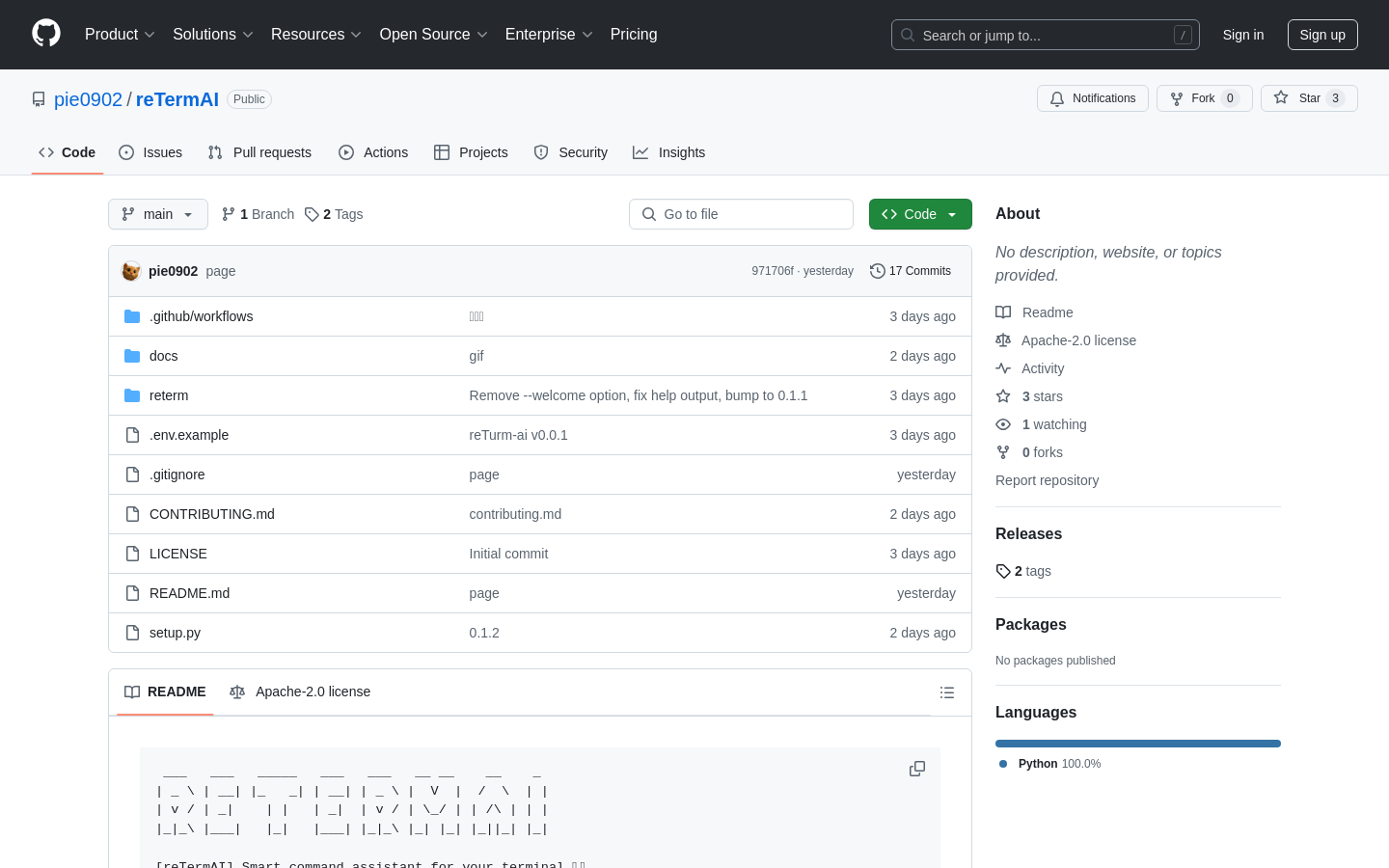Open the LICENSE file

point(178,554)
